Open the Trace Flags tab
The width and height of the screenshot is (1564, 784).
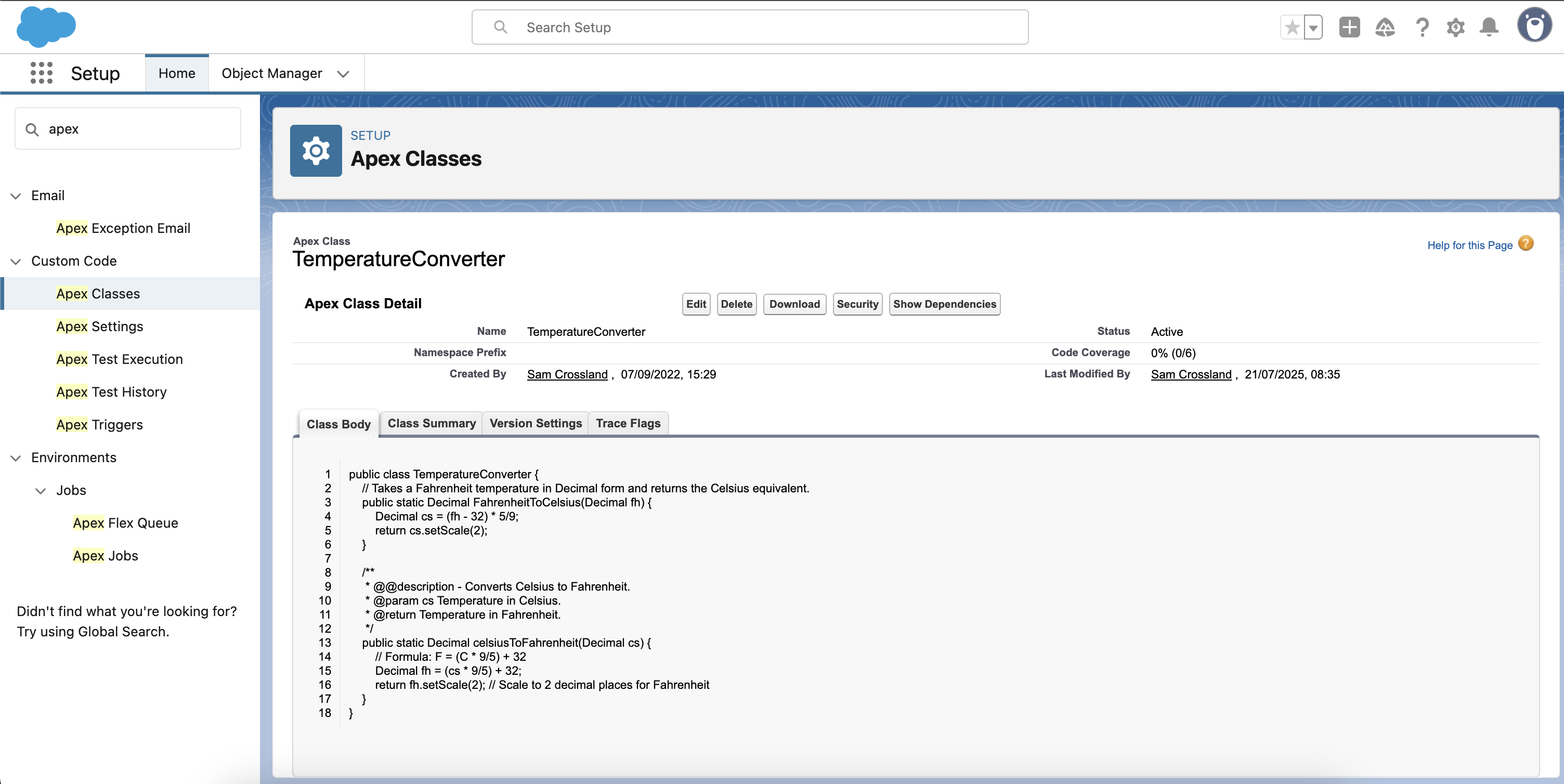pyautogui.click(x=628, y=423)
